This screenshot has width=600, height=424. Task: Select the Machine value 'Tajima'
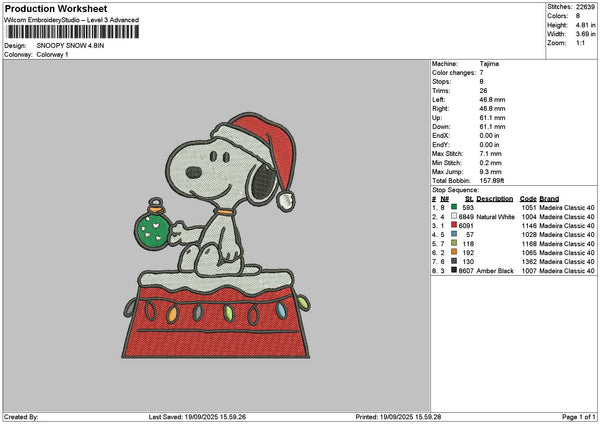(489, 64)
